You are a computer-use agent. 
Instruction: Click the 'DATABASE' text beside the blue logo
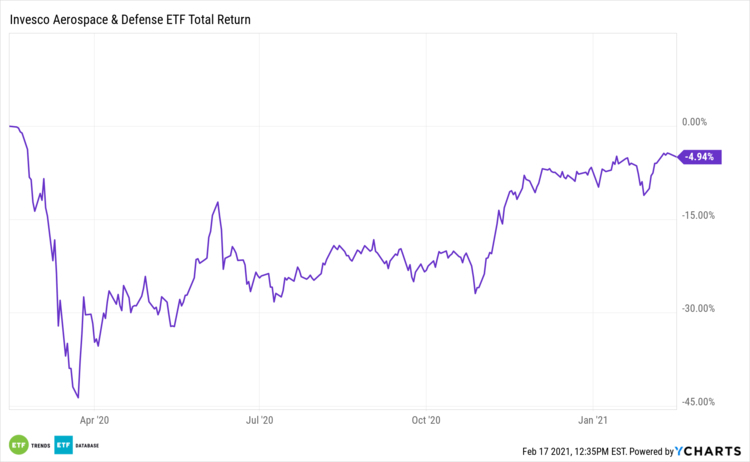tap(88, 444)
